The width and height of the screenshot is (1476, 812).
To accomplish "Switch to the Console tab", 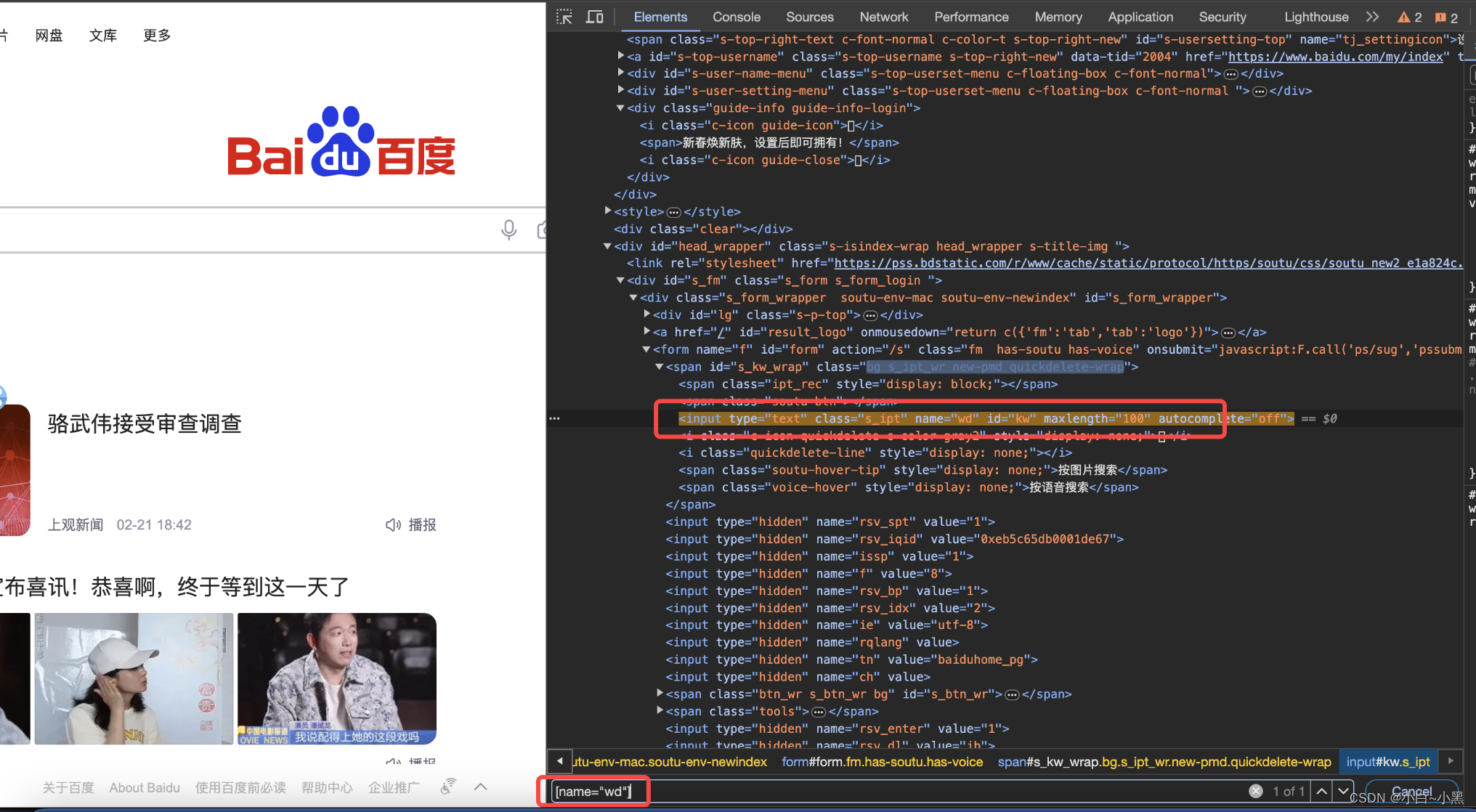I will tap(736, 17).
